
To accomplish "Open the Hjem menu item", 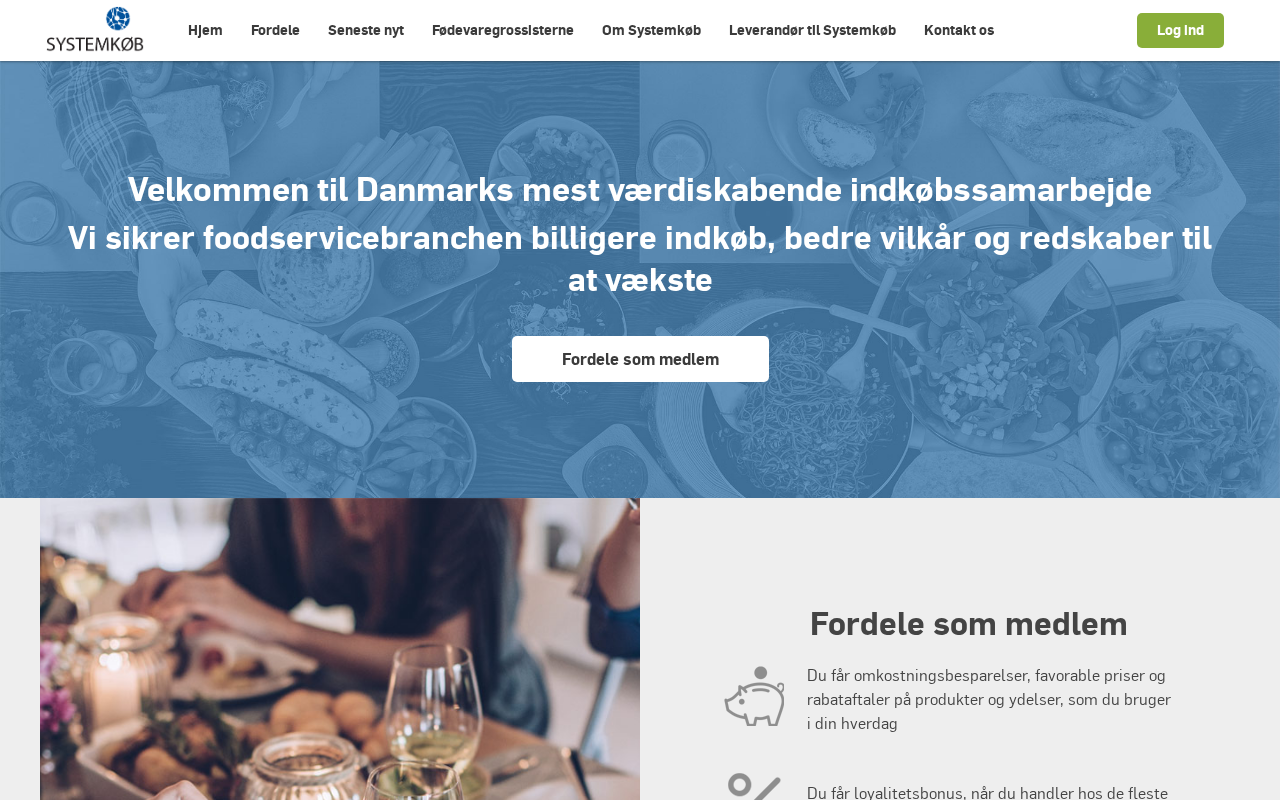I will point(205,30).
